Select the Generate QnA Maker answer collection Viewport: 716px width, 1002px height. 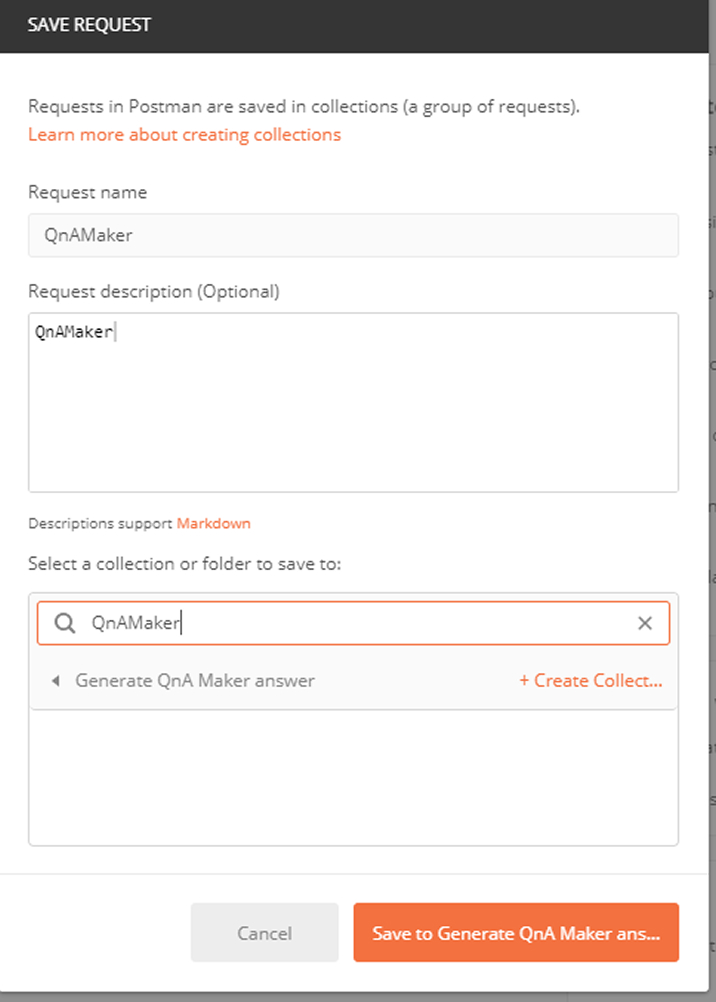(195, 681)
